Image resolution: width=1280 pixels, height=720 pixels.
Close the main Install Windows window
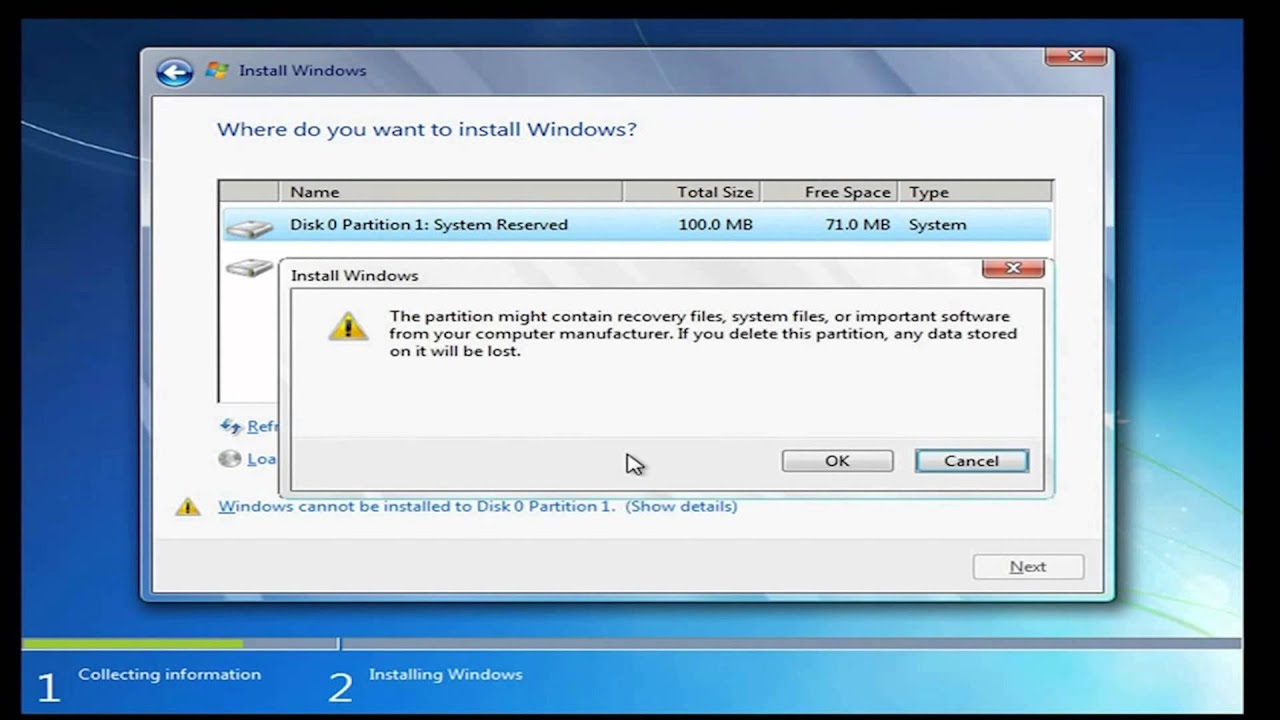pos(1075,57)
